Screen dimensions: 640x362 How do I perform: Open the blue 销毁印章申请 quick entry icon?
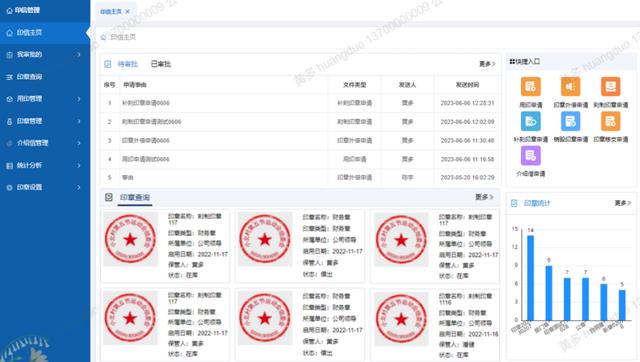click(x=570, y=121)
